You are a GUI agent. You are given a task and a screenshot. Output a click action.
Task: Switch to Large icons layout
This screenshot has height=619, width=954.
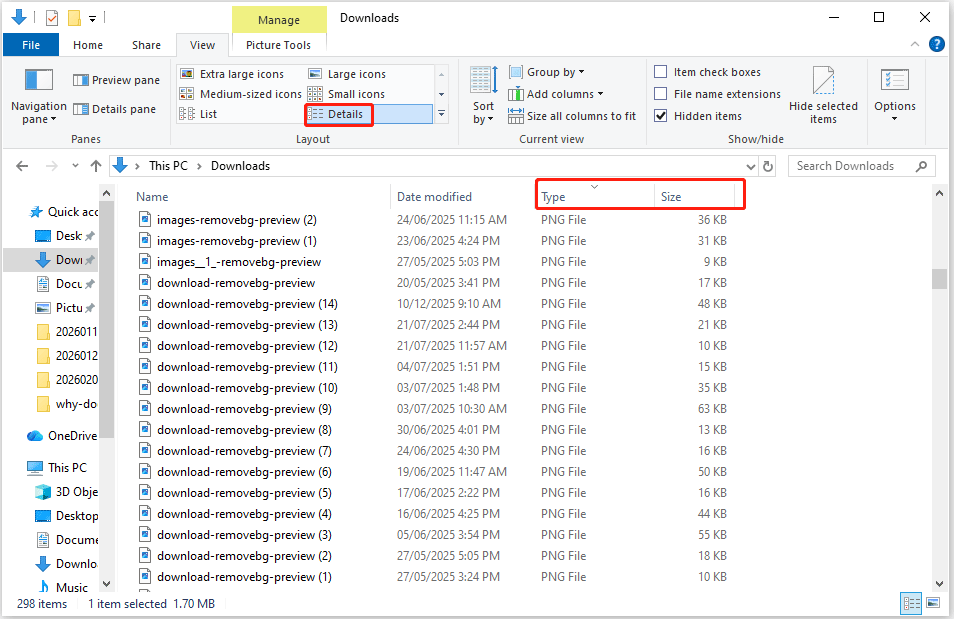tap(357, 73)
